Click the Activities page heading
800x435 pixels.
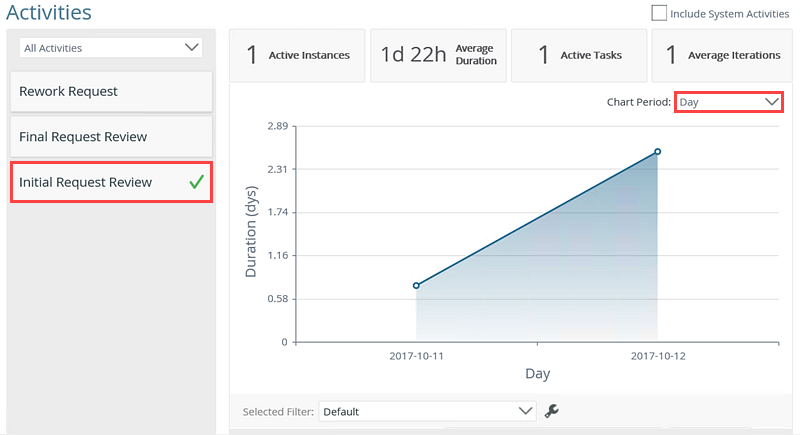coord(49,13)
